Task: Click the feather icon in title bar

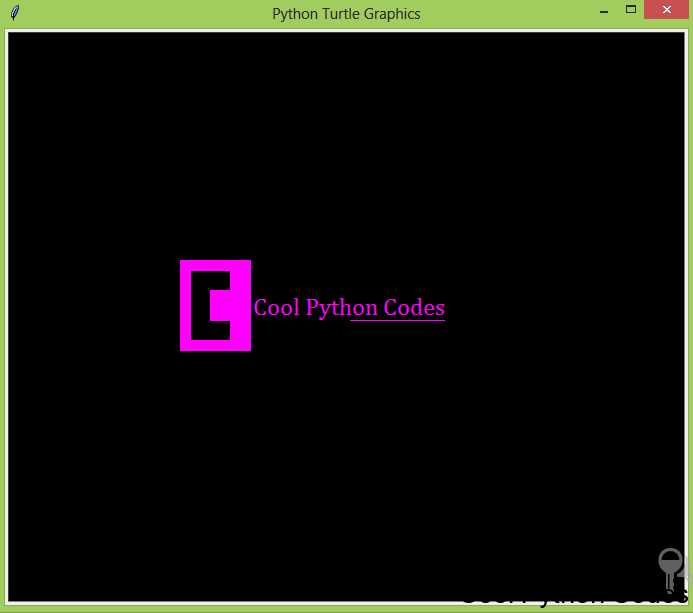Action: [15, 12]
